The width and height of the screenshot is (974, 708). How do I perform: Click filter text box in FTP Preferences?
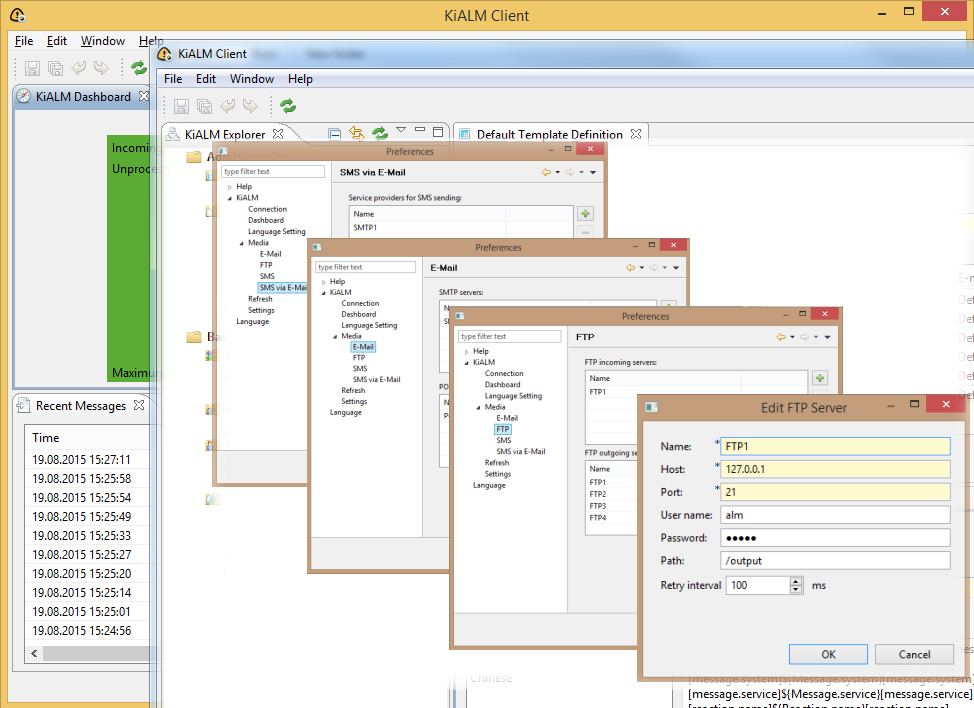509,336
